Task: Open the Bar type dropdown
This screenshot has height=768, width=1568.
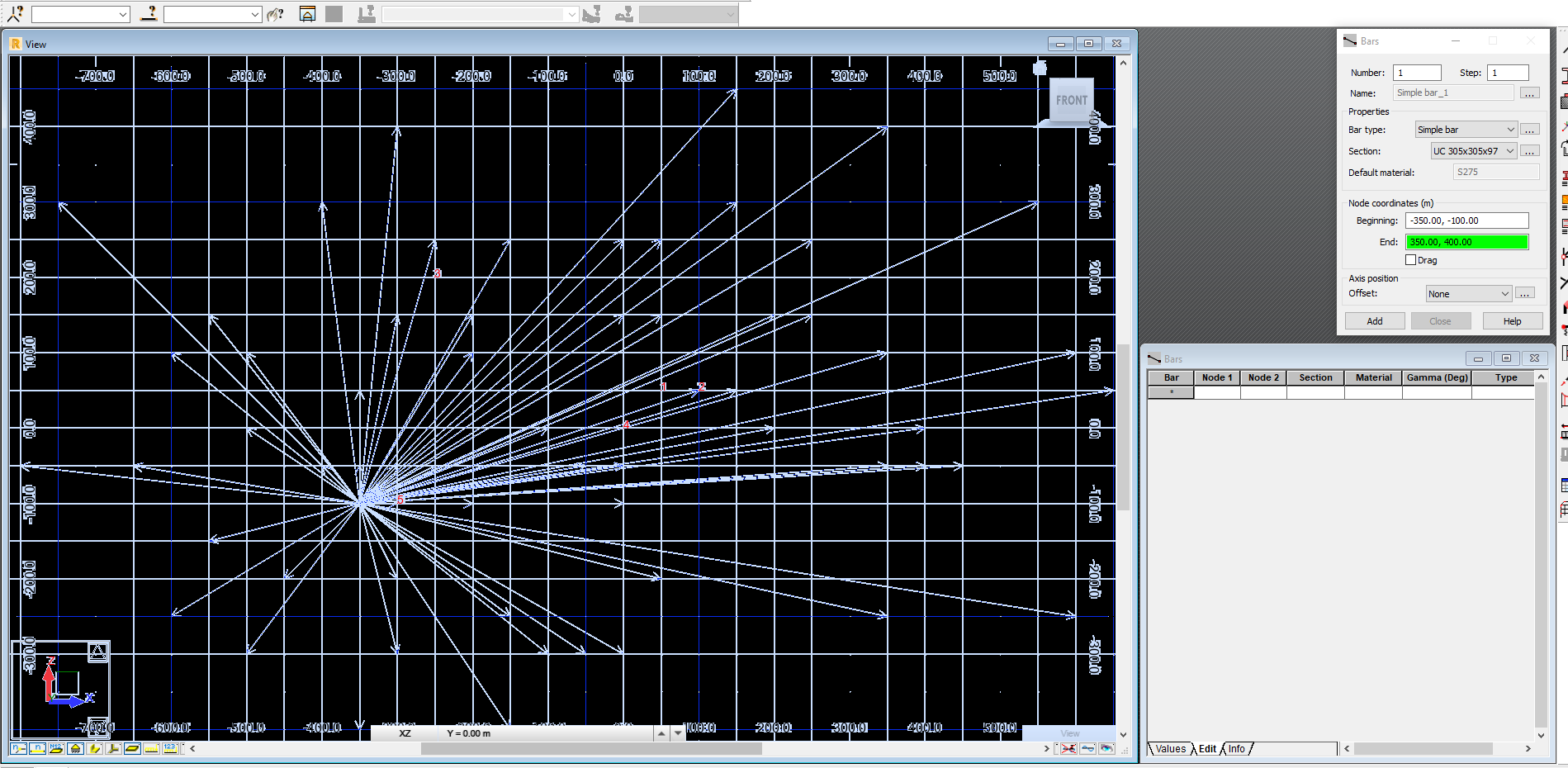Action: click(x=1509, y=130)
